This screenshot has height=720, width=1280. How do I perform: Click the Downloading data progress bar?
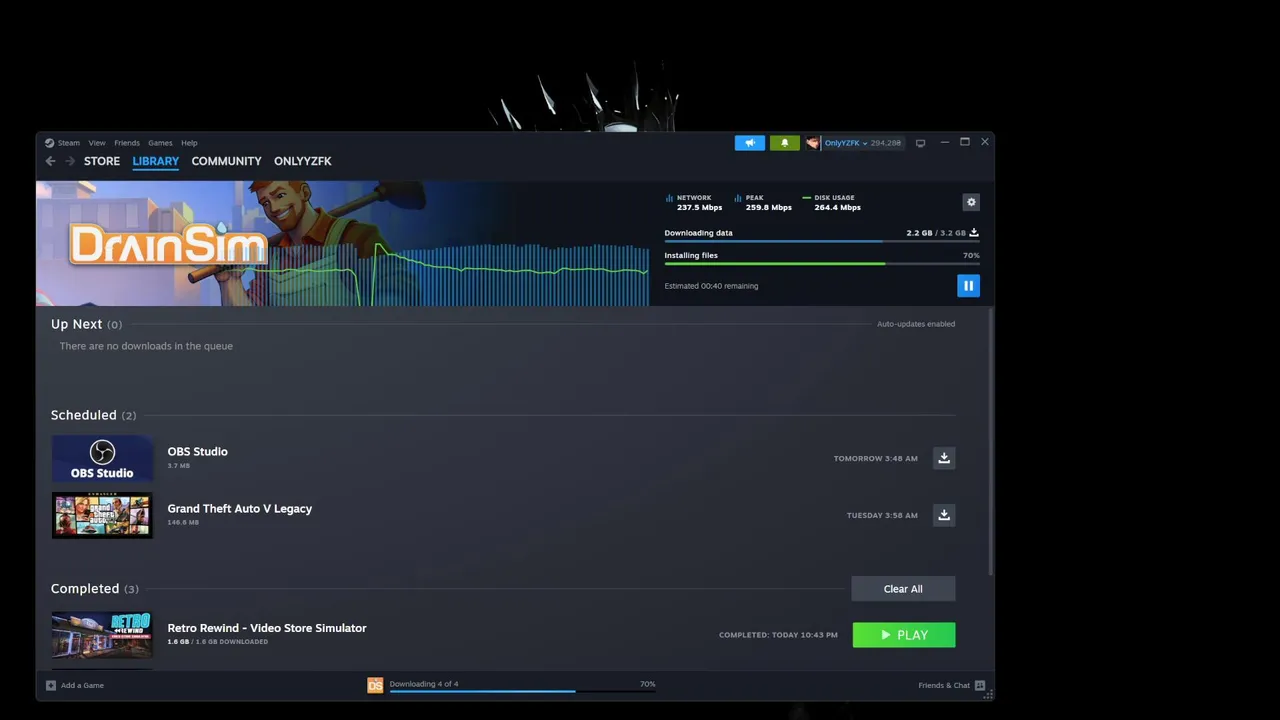pyautogui.click(x=822, y=241)
